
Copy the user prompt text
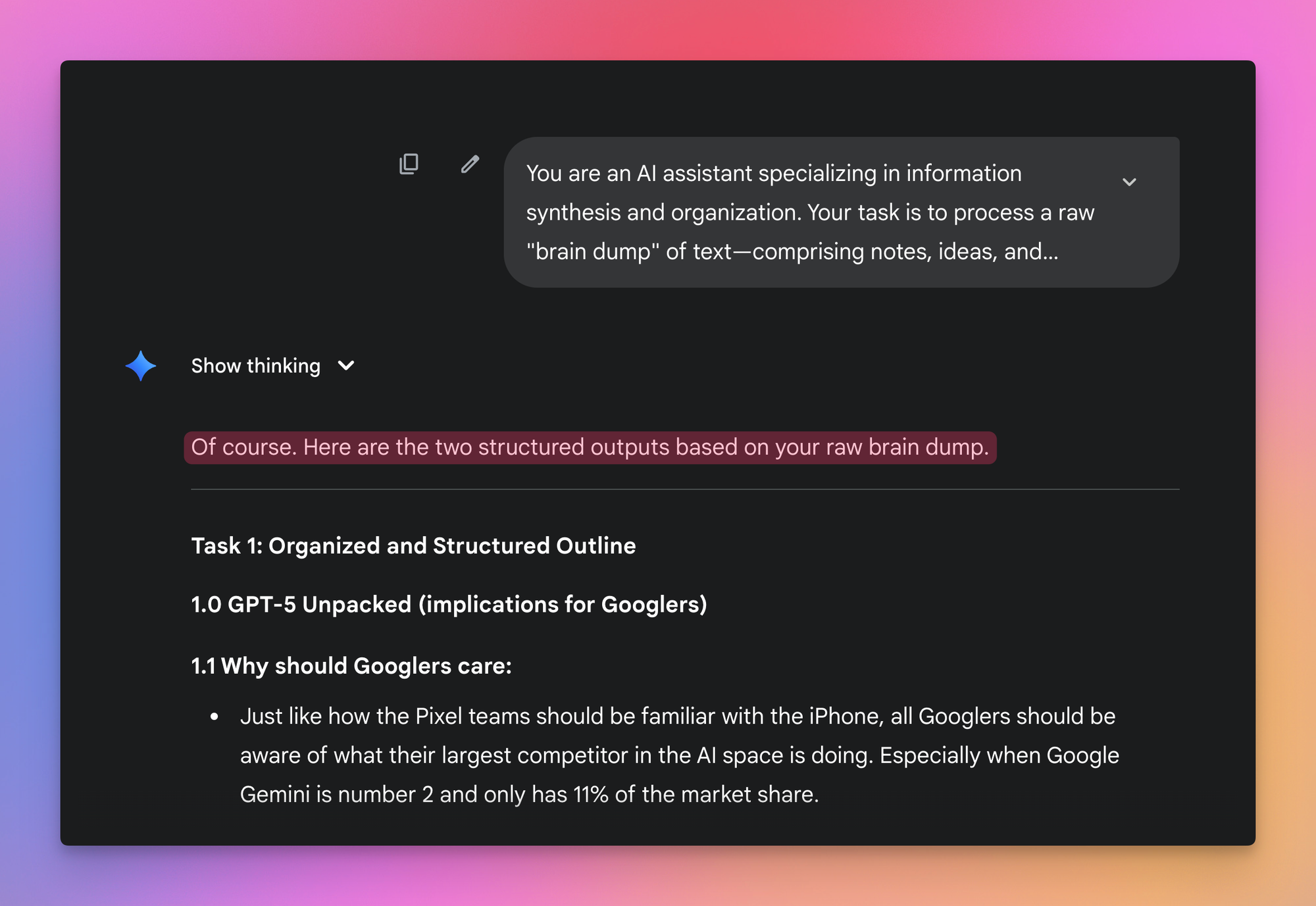tap(409, 164)
